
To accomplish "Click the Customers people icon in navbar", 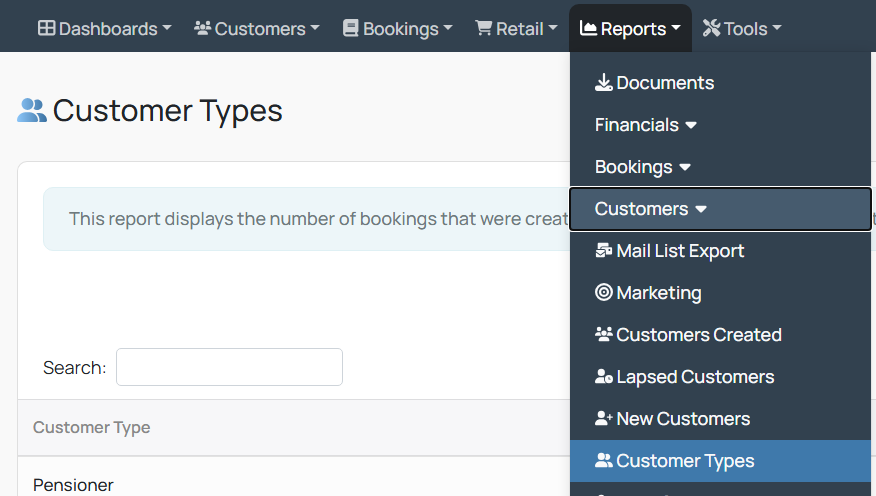I will click(202, 28).
